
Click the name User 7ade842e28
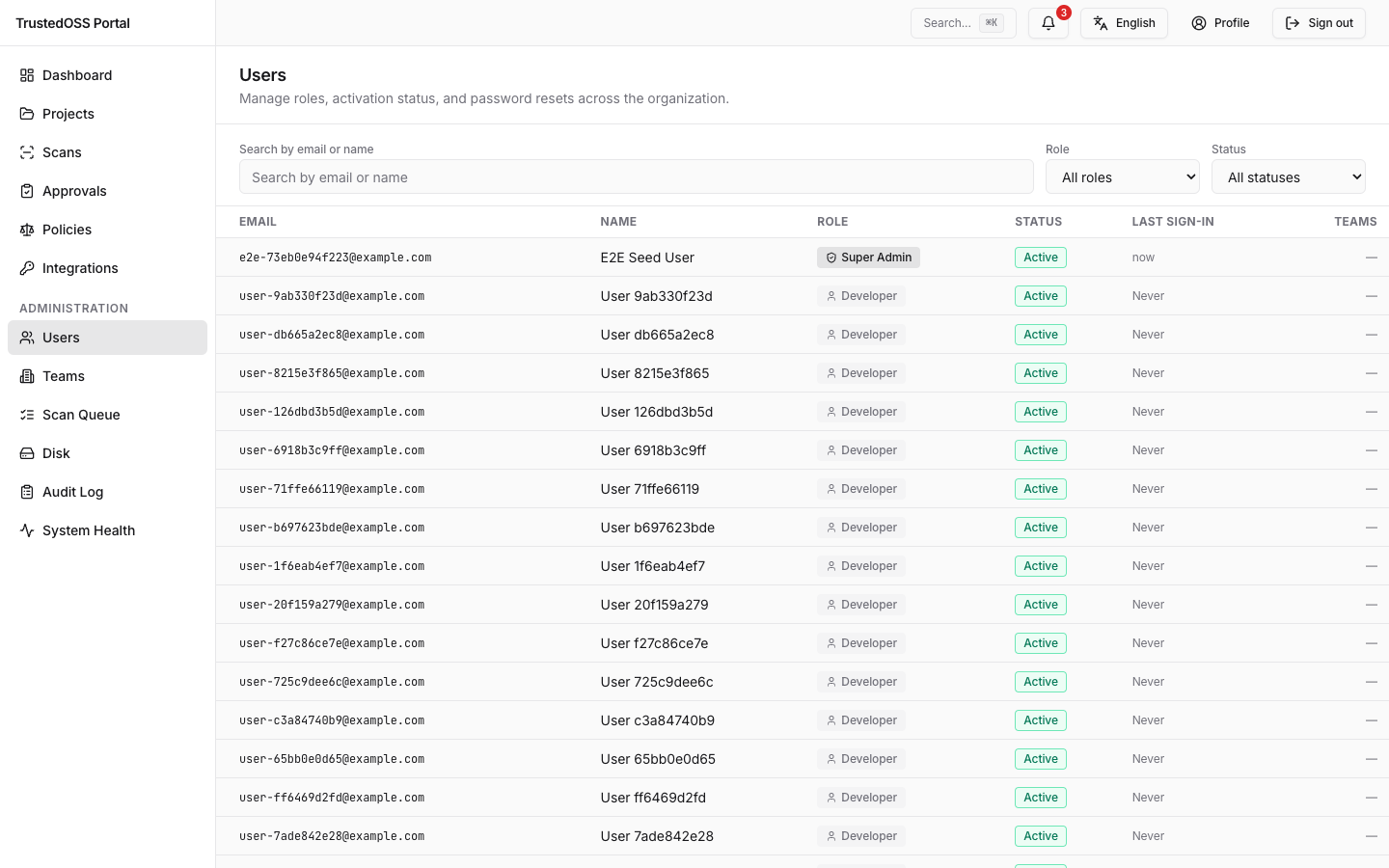657,836
